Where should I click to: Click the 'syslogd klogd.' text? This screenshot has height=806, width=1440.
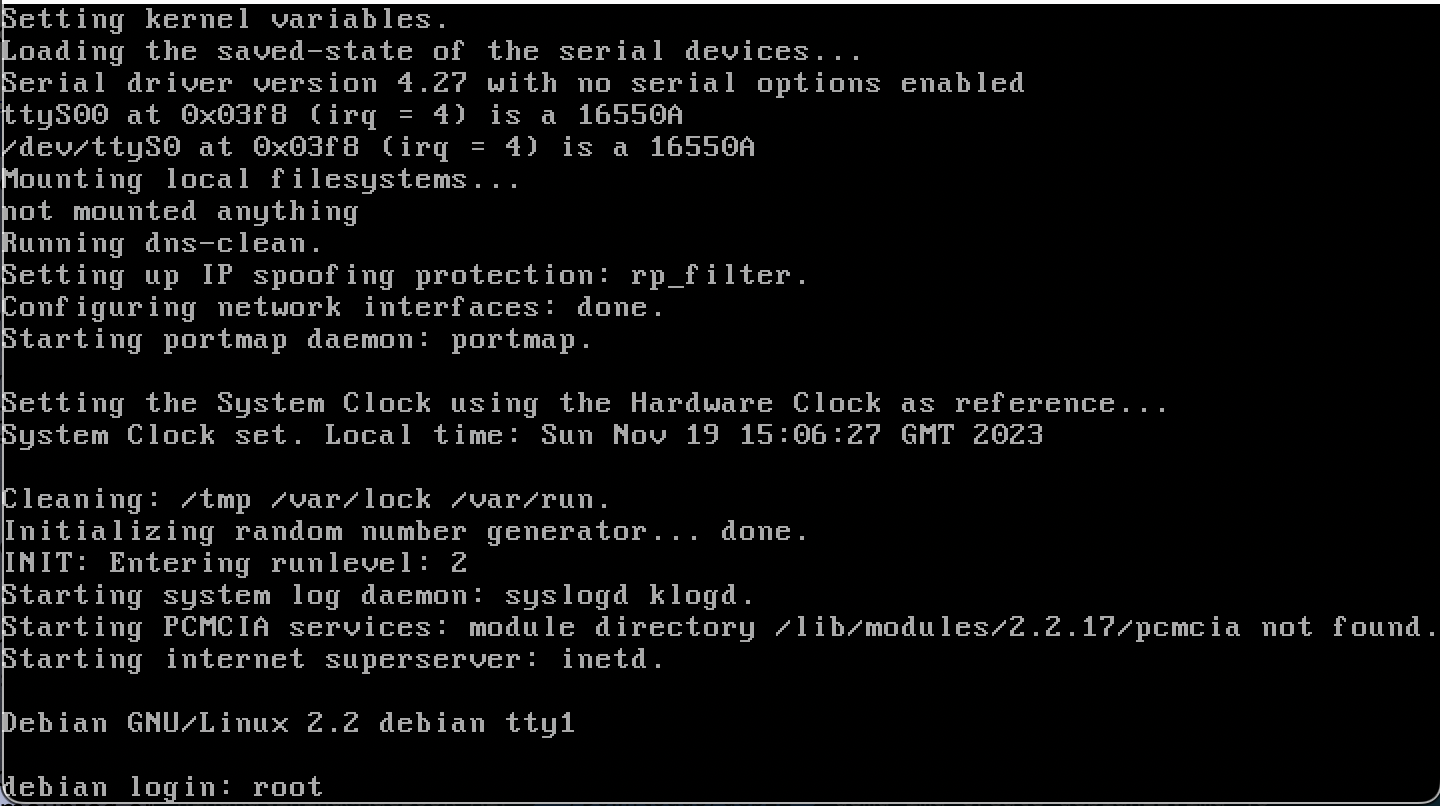coord(629,595)
